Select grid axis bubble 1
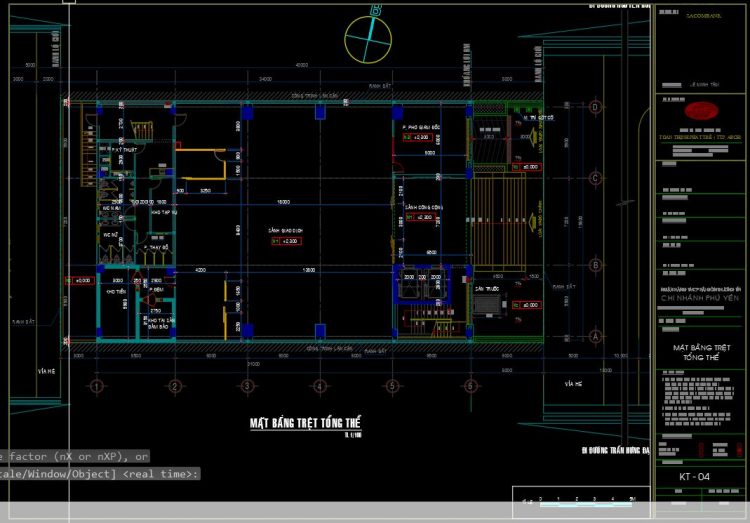This screenshot has height=523, width=750. pos(96,386)
